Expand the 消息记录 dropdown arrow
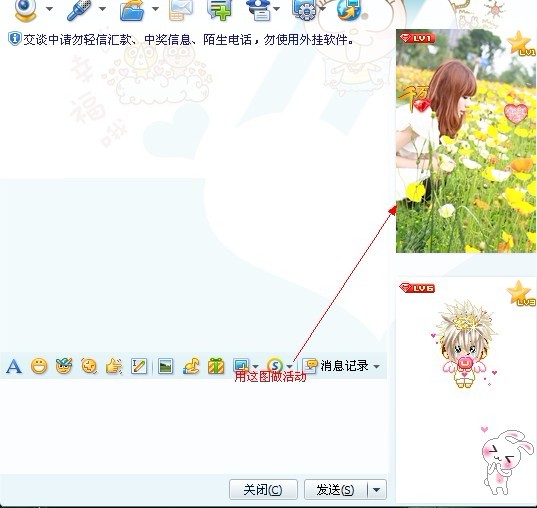This screenshot has width=537, height=508. click(376, 367)
